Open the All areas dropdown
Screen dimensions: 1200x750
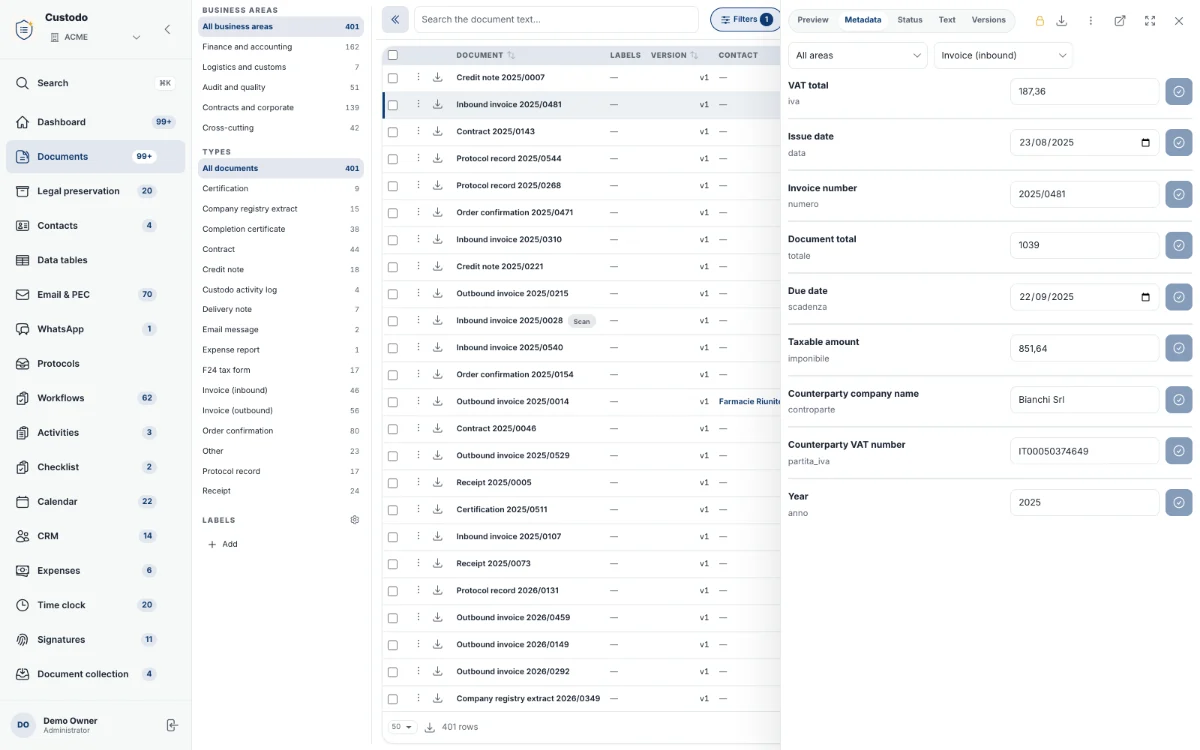[x=858, y=55]
